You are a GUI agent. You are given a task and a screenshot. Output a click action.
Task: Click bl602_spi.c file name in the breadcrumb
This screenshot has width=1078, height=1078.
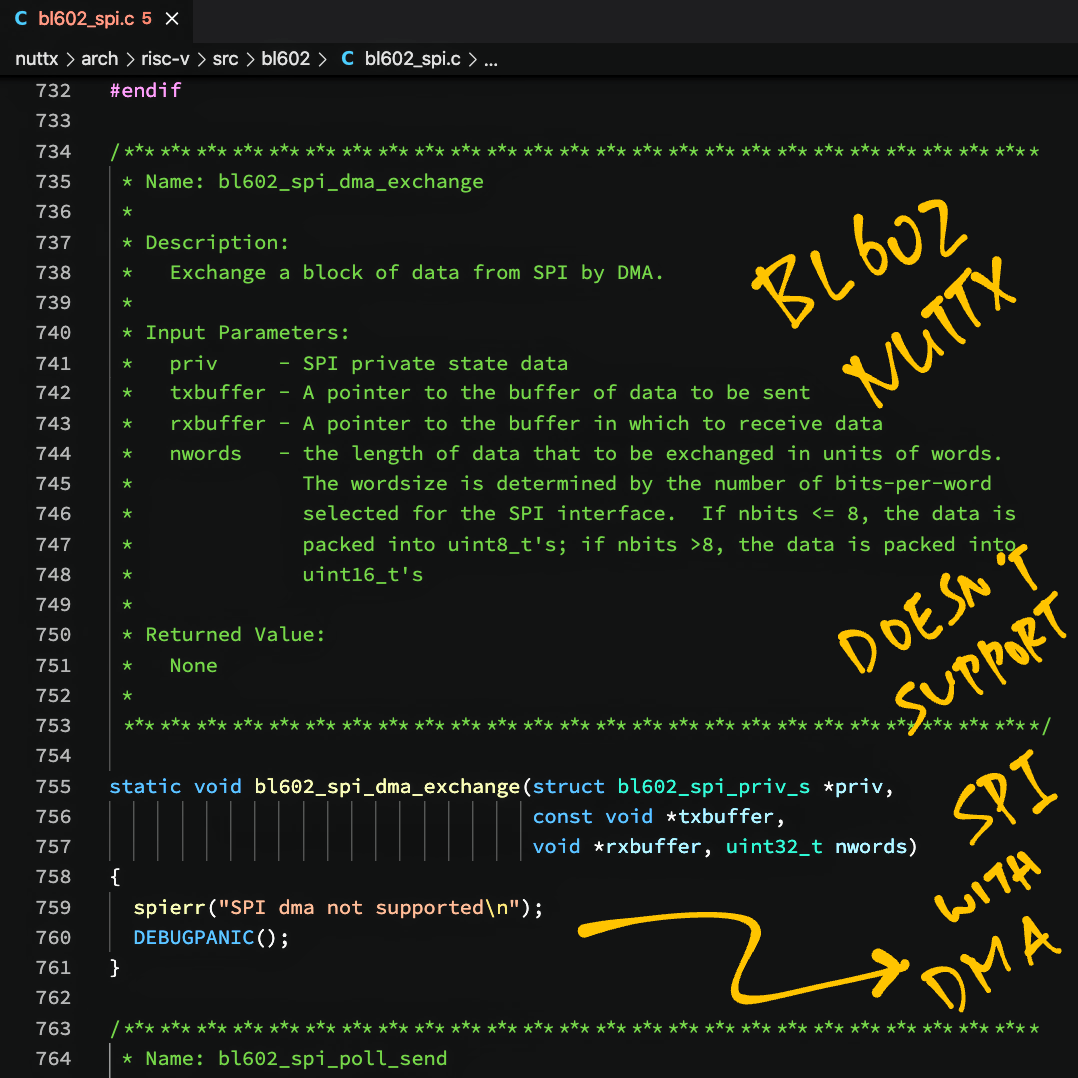click(412, 59)
